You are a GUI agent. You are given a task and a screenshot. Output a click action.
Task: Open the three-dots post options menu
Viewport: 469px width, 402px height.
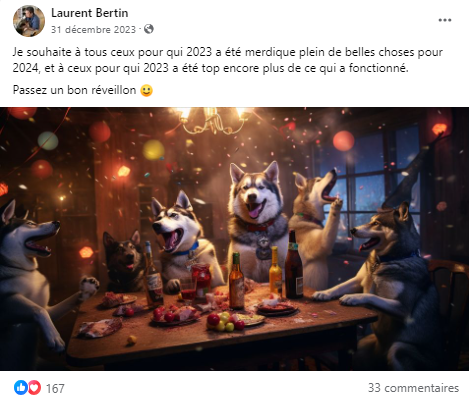pyautogui.click(x=445, y=20)
